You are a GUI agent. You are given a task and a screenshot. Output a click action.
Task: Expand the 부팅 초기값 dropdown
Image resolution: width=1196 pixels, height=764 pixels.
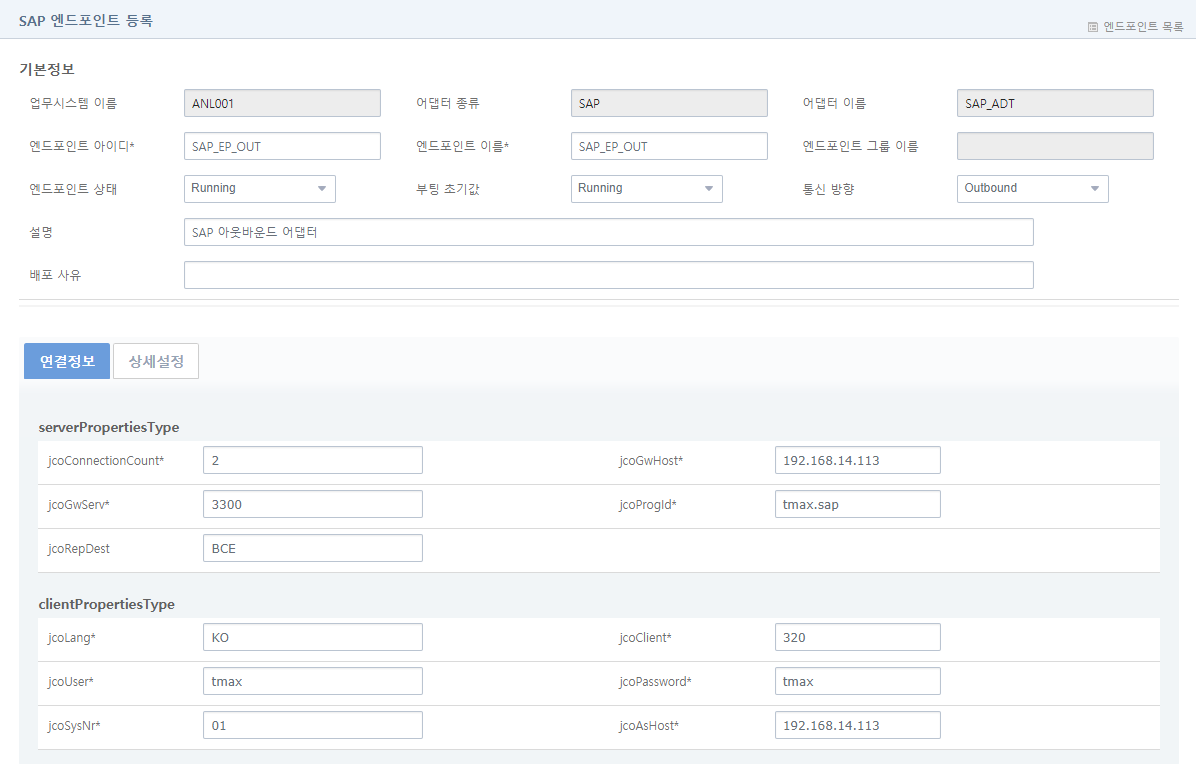(646, 188)
